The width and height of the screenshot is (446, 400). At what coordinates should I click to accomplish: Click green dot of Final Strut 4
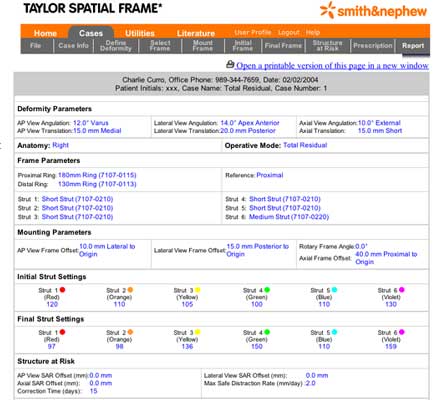pyautogui.click(x=267, y=332)
